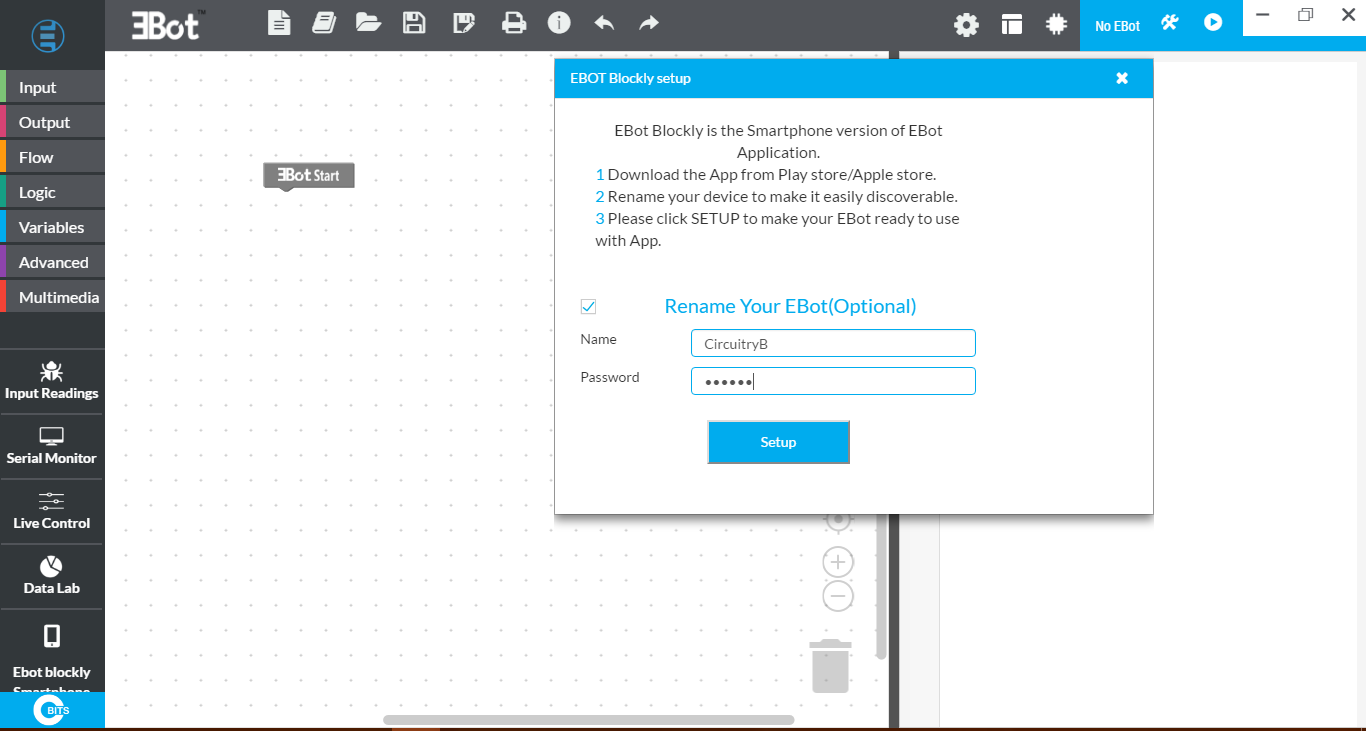Open Ebot blockly smartphone setup

(52, 651)
